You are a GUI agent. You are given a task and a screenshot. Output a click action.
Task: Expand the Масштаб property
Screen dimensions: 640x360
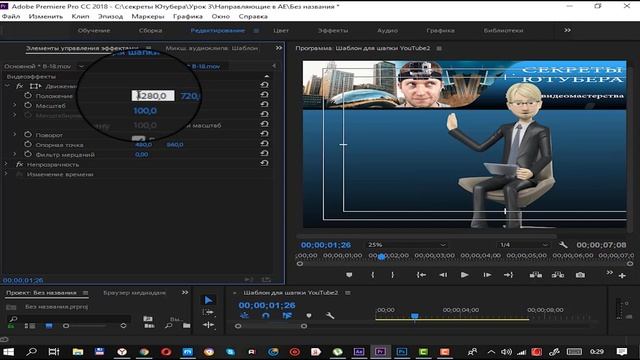pos(15,105)
